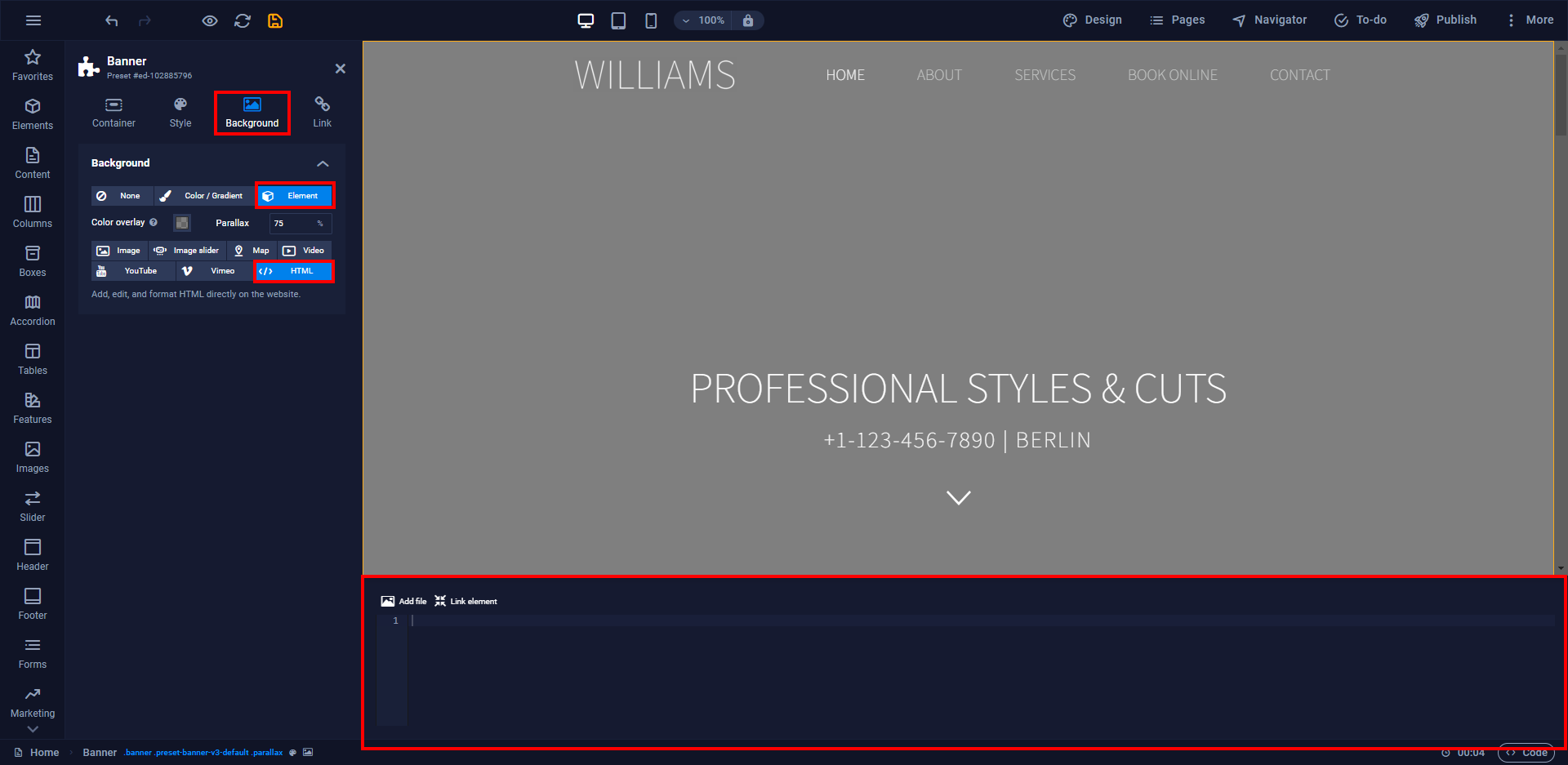Choose Video as background element

coord(305,251)
